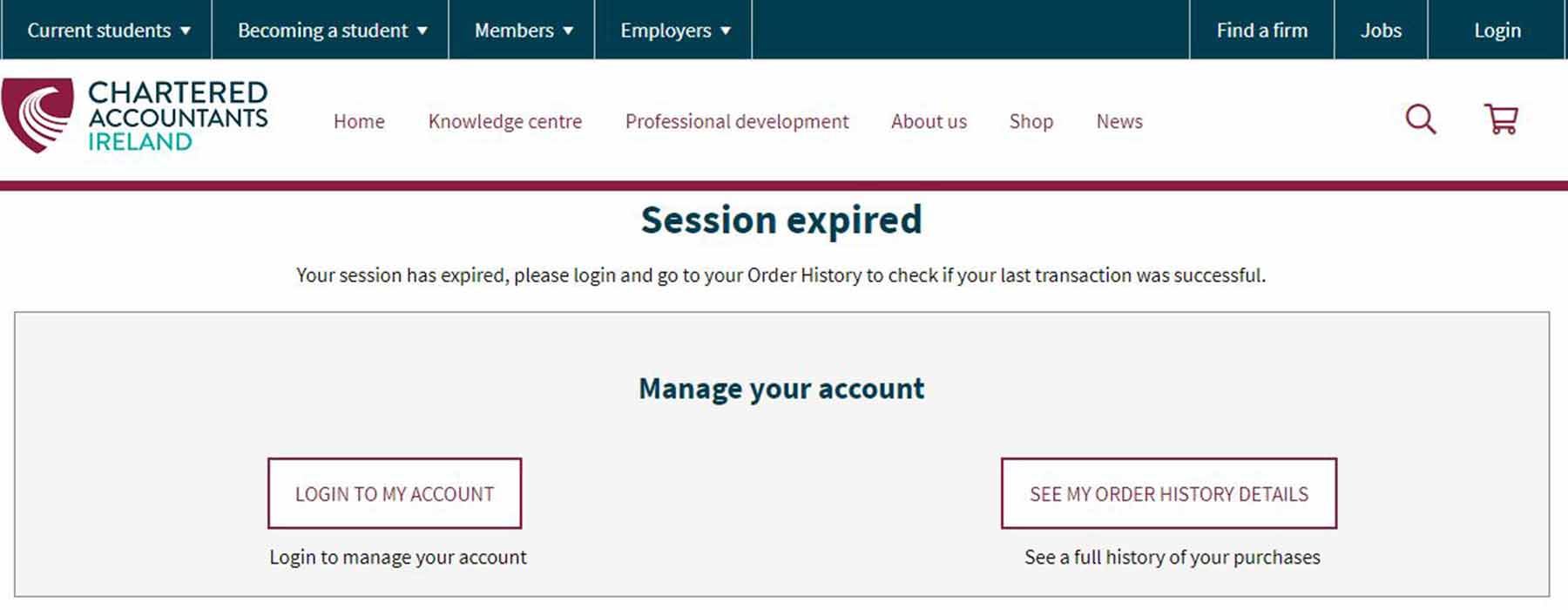The width and height of the screenshot is (1568, 610).
Task: Open the shopping cart icon
Action: click(1501, 119)
